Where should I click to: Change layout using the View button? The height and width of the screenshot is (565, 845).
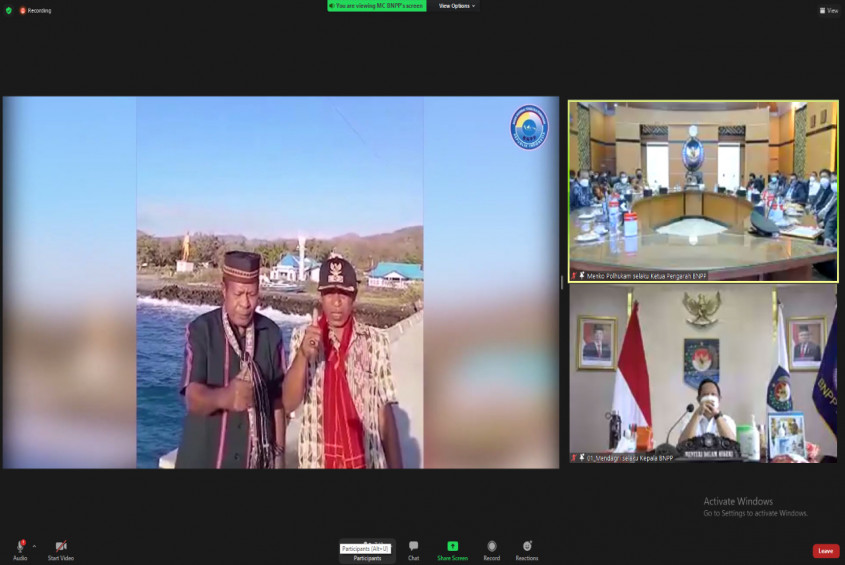(829, 10)
